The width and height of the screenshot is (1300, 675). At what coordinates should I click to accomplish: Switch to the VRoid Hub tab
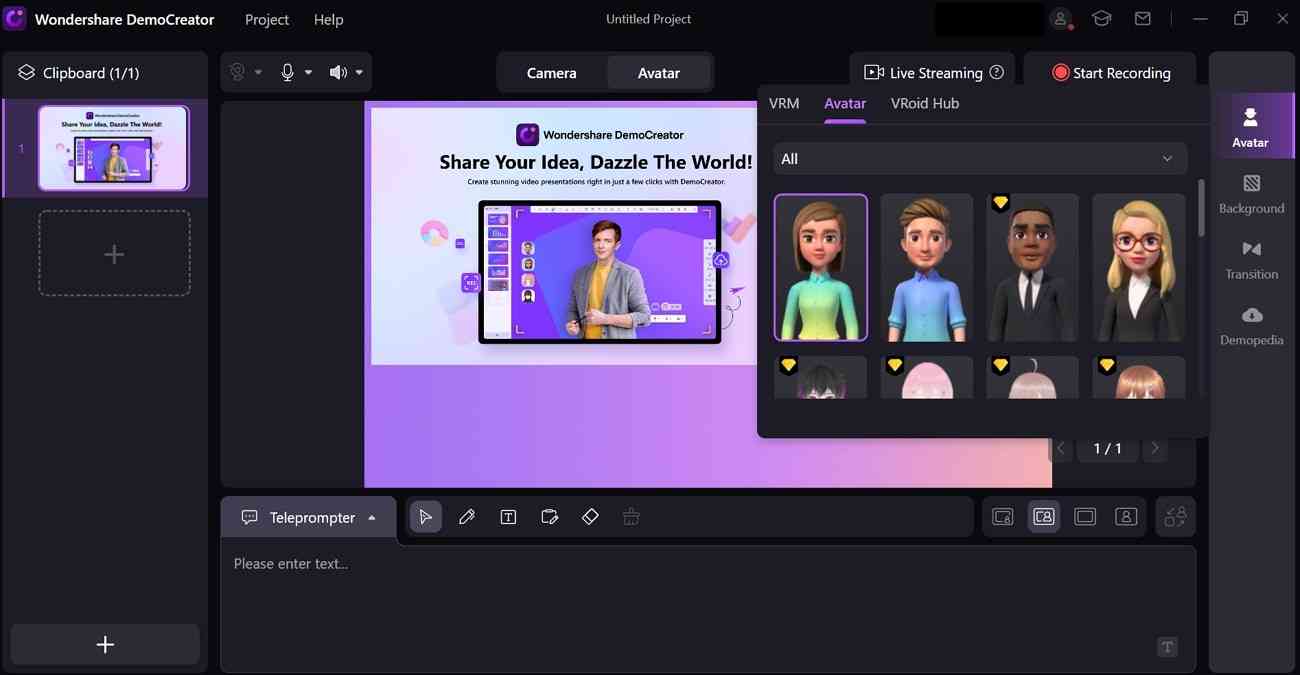pos(925,103)
